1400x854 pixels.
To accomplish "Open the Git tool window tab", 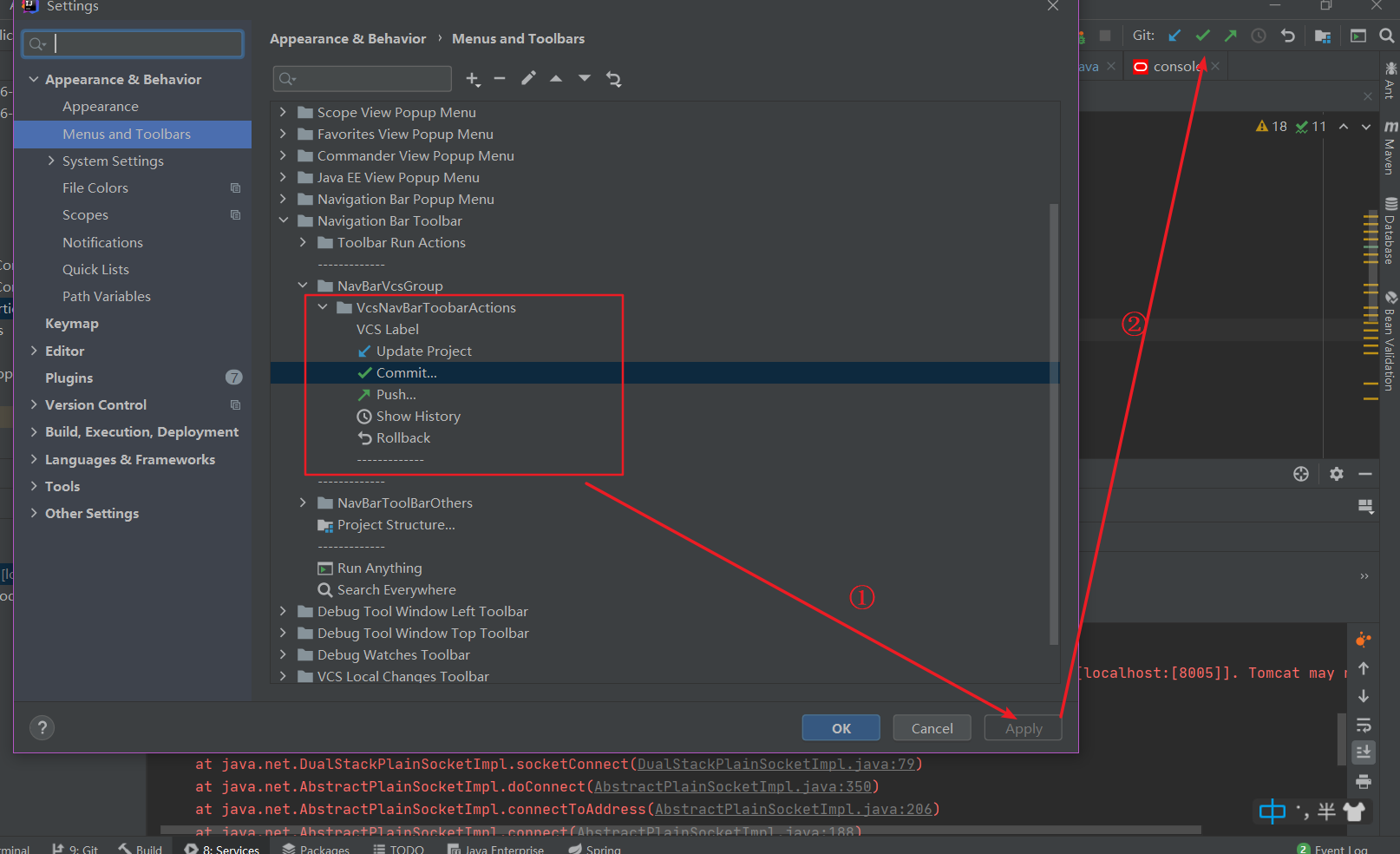I will [x=75, y=848].
